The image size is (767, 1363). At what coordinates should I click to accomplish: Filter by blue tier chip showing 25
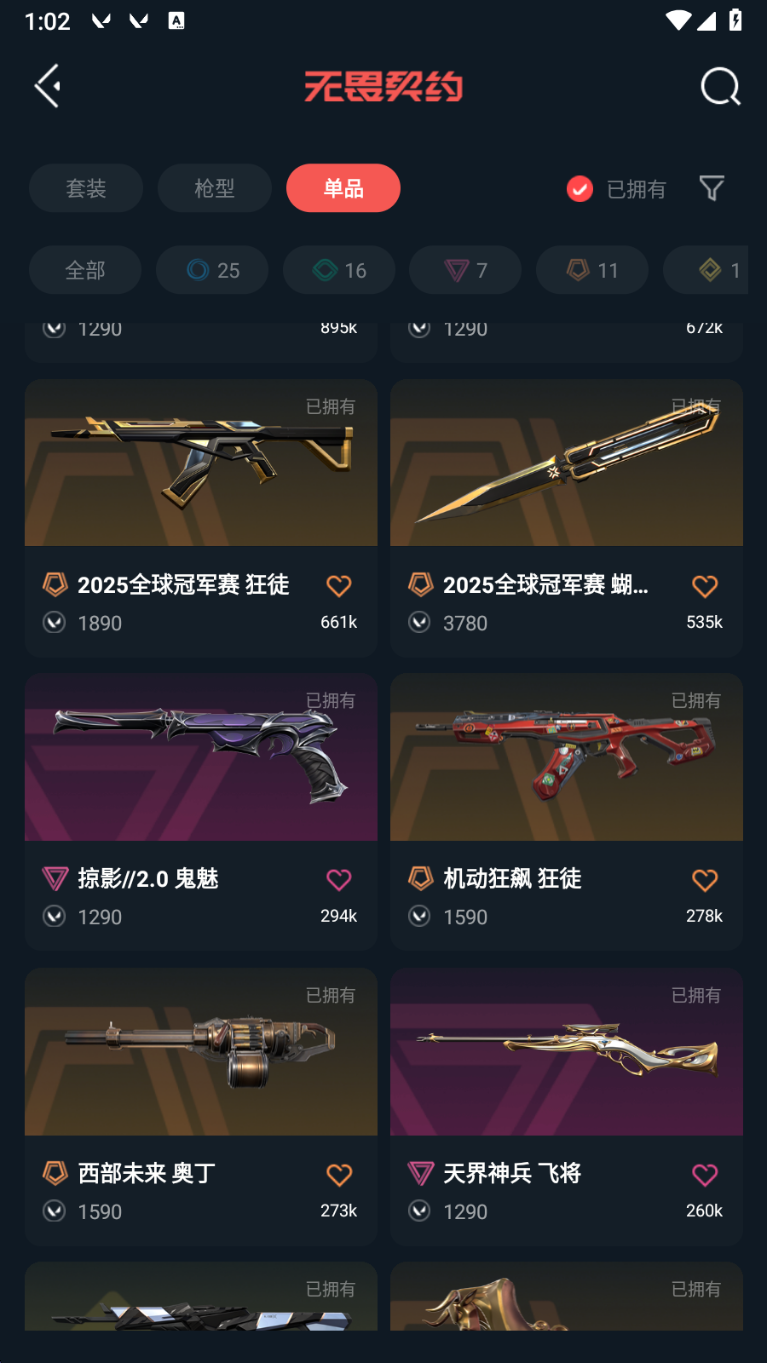(212, 270)
